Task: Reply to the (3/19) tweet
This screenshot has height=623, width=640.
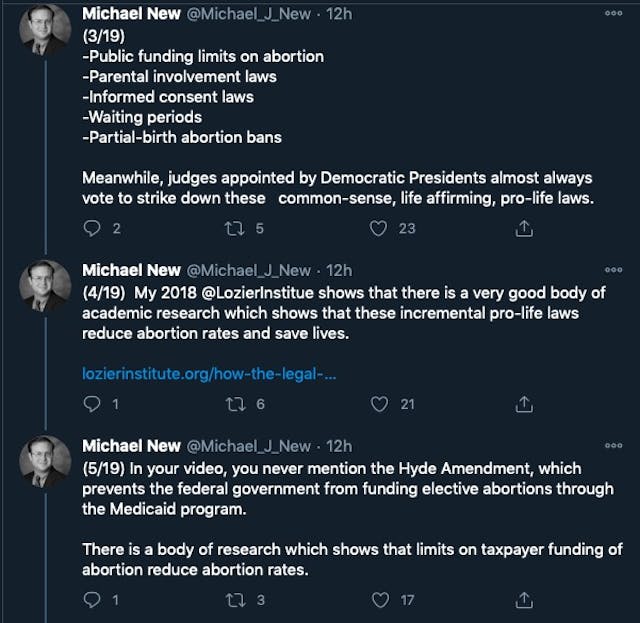Action: [x=92, y=228]
